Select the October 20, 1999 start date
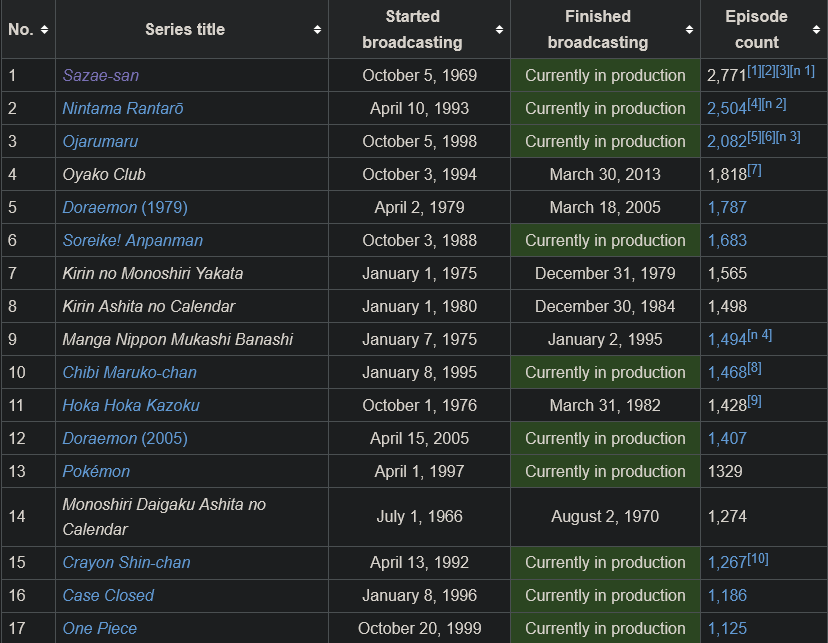The height and width of the screenshot is (643, 828). [x=419, y=628]
